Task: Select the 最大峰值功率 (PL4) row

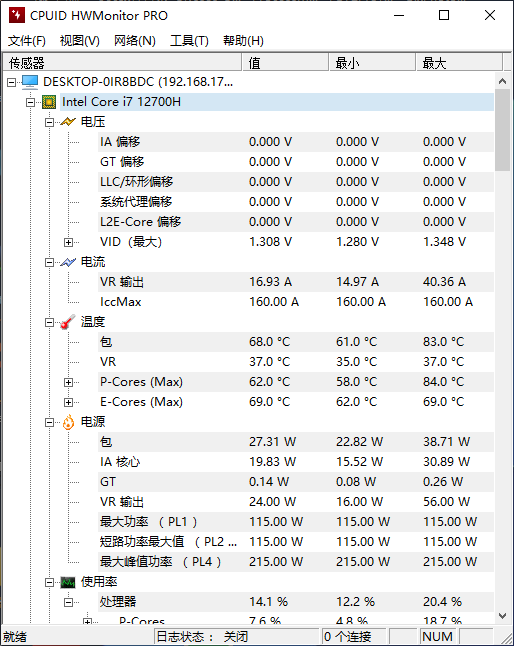Action: click(x=296, y=562)
